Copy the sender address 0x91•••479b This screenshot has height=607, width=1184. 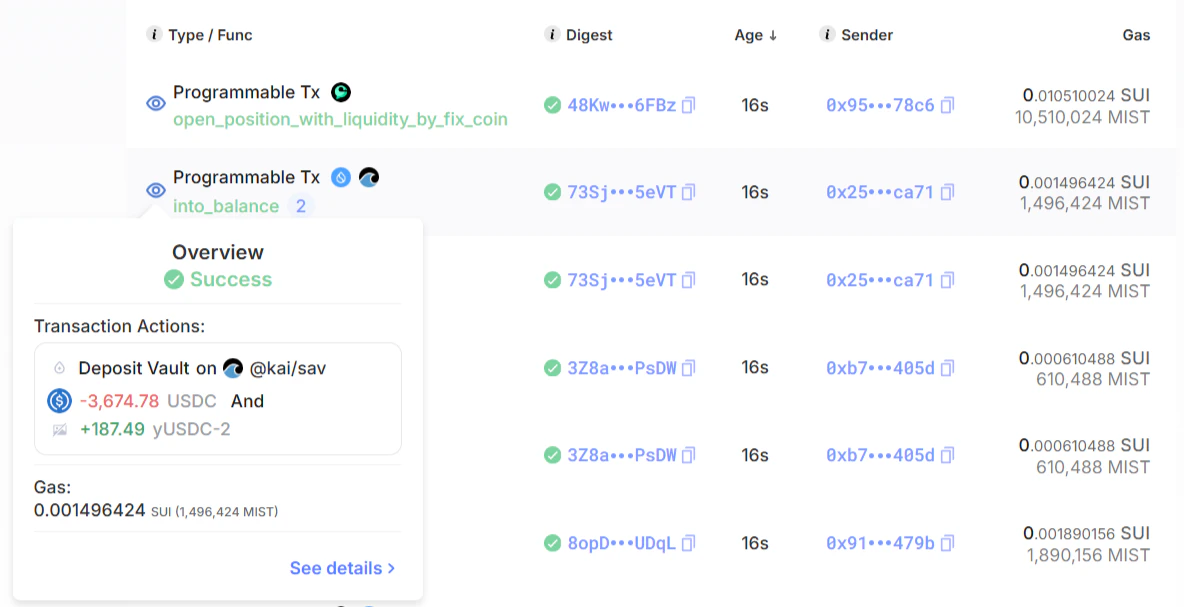click(x=947, y=543)
